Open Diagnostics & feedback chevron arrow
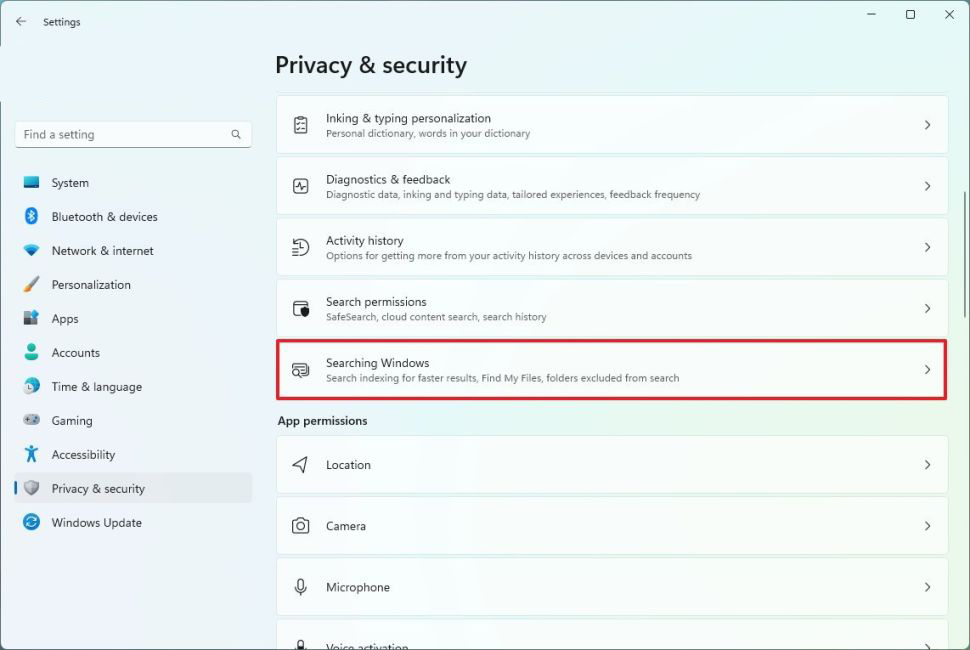This screenshot has height=650, width=970. coord(927,186)
